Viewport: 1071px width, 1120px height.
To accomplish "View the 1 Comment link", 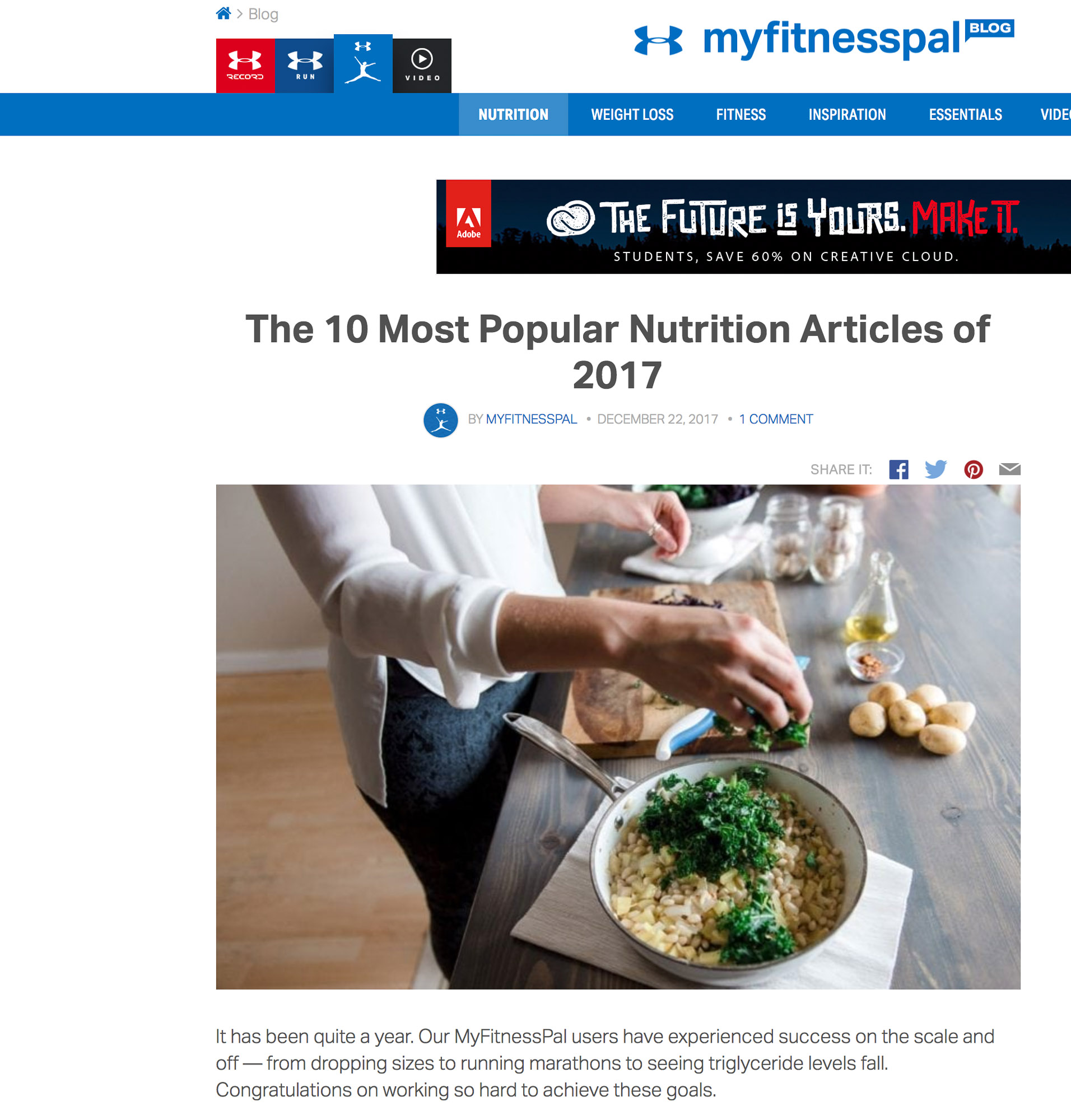I will 776,419.
